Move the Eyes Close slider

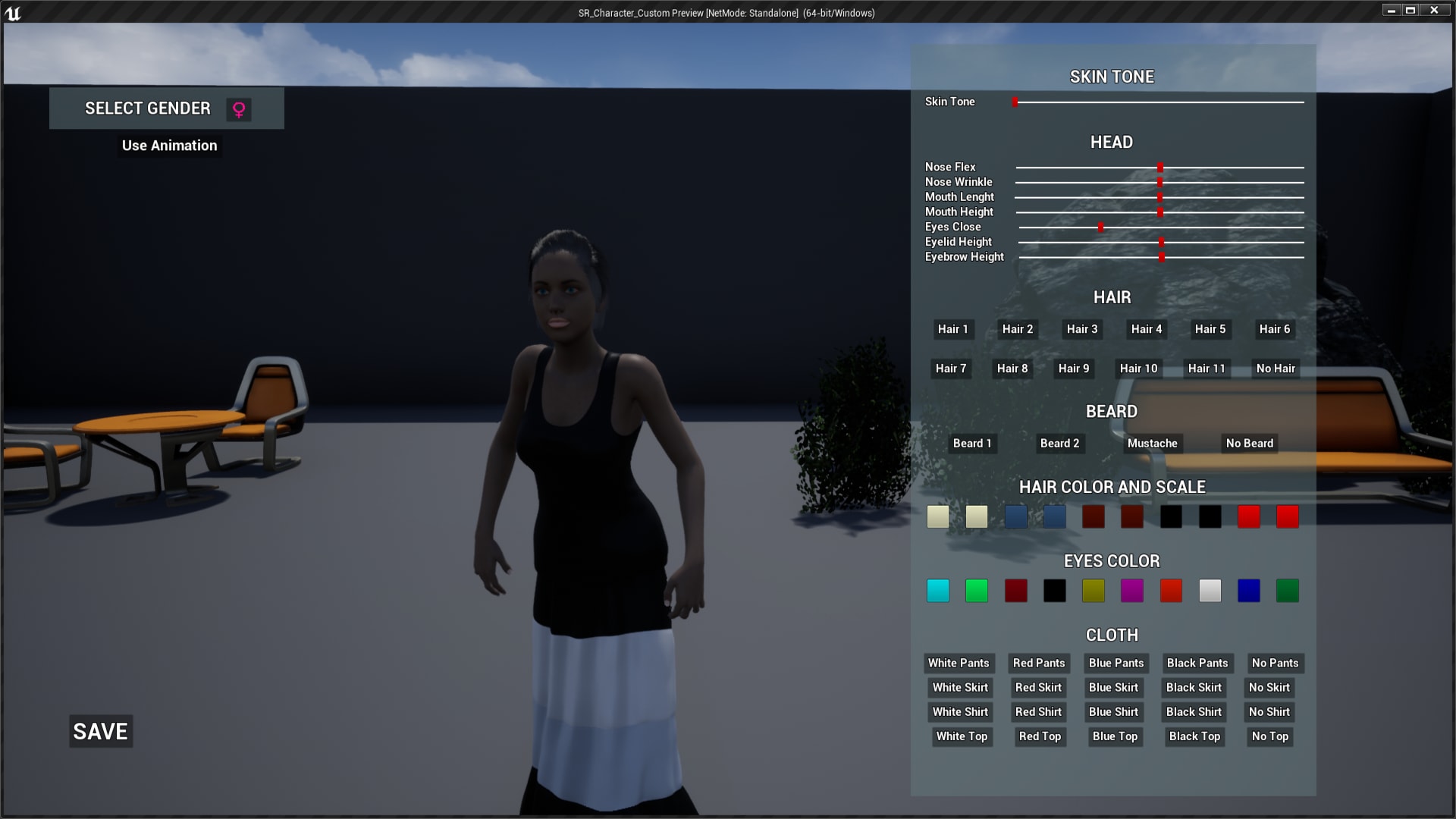(1101, 227)
